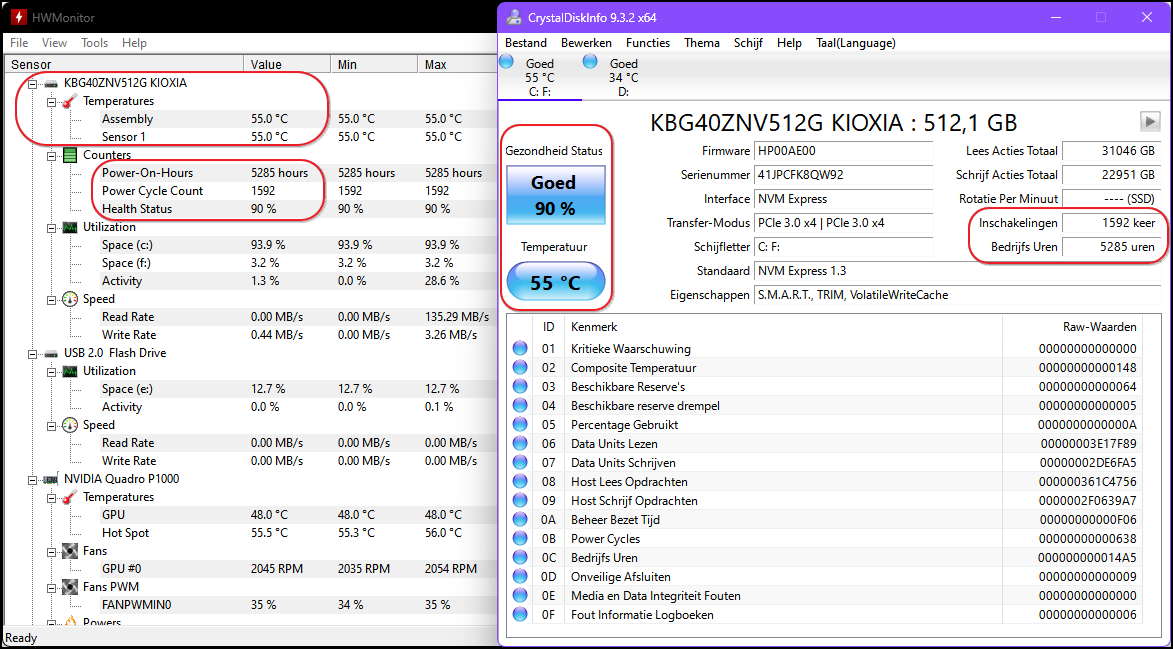Click the HWMonitor lightning app icon

(x=18, y=16)
